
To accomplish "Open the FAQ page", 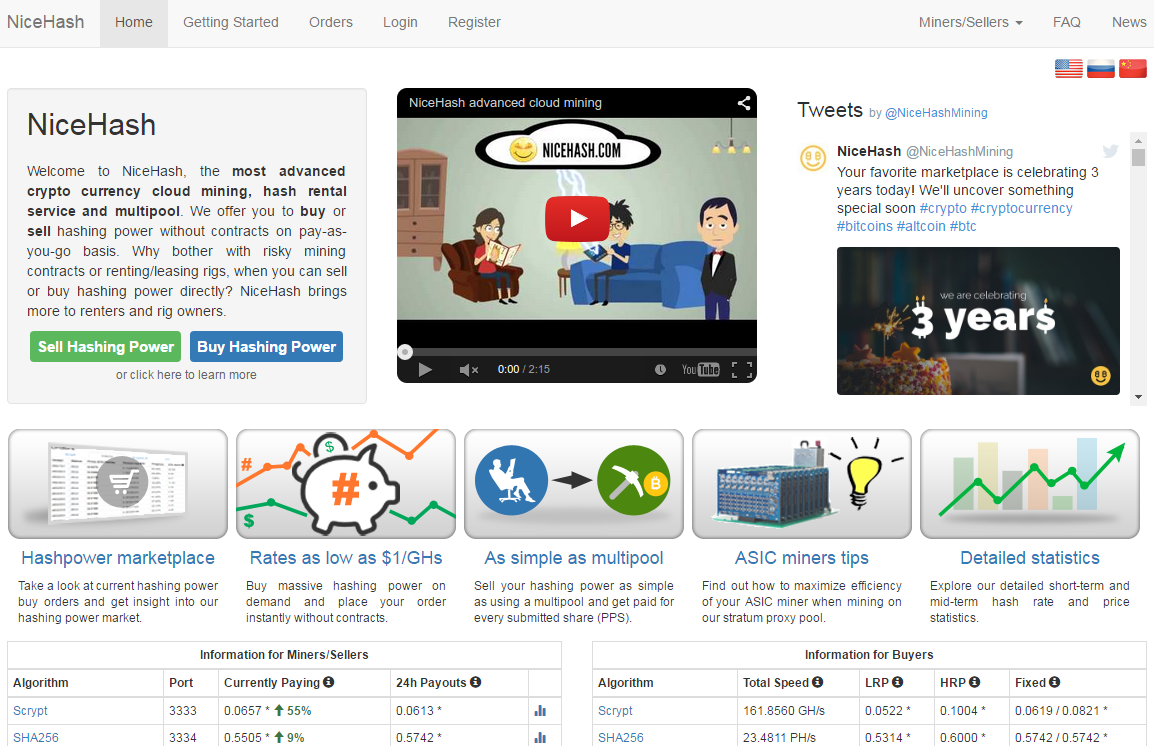I will [x=1067, y=22].
